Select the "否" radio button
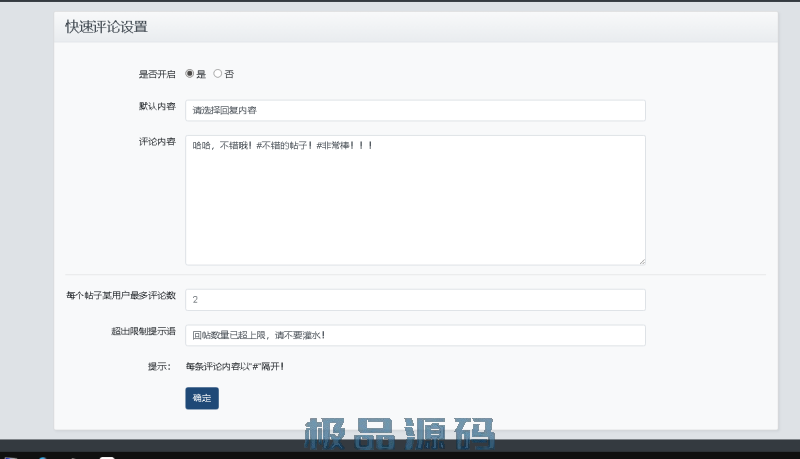This screenshot has width=800, height=459. [x=218, y=74]
